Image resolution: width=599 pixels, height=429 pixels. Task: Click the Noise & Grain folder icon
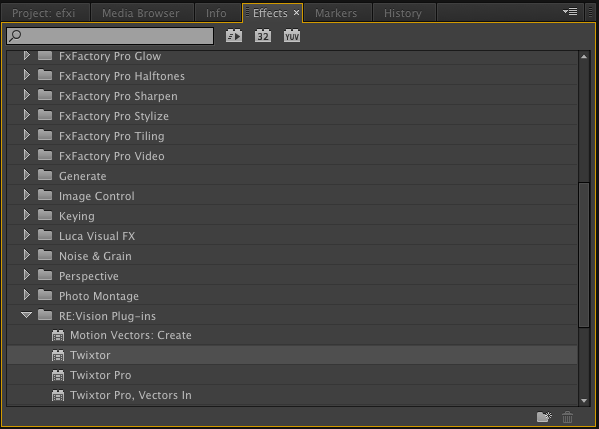point(45,255)
